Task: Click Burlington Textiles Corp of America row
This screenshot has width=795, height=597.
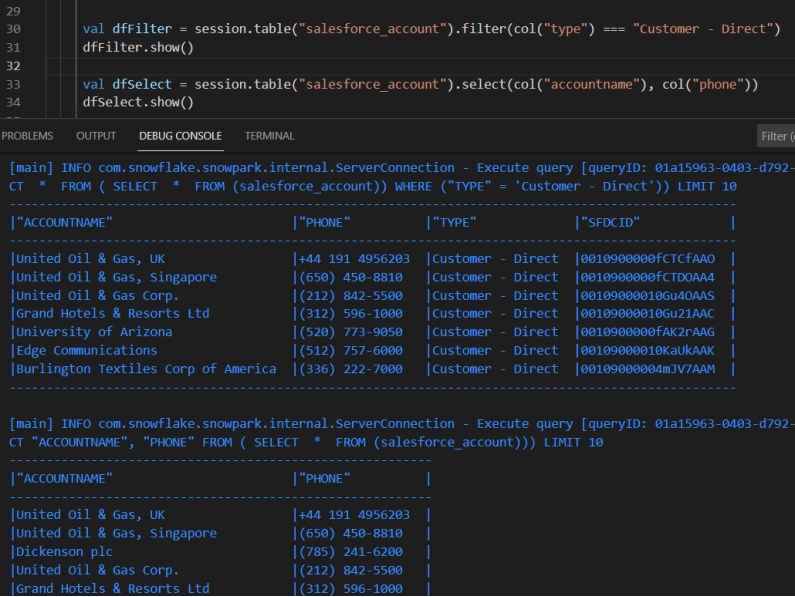Action: 146,369
